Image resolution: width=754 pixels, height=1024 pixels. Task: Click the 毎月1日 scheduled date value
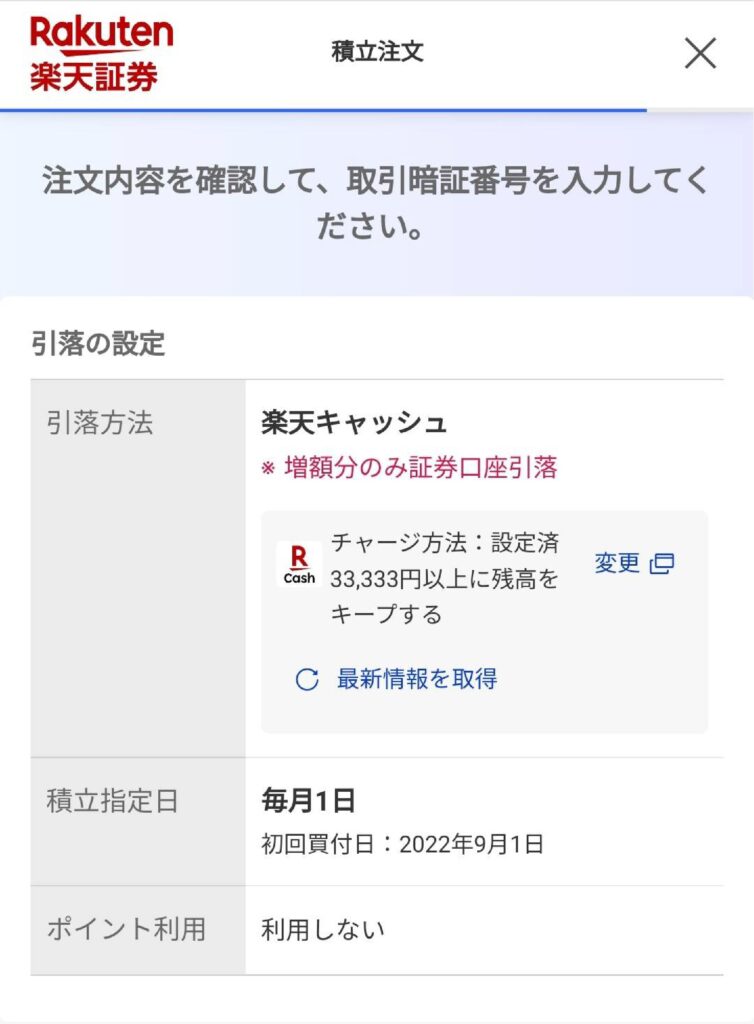[x=308, y=800]
